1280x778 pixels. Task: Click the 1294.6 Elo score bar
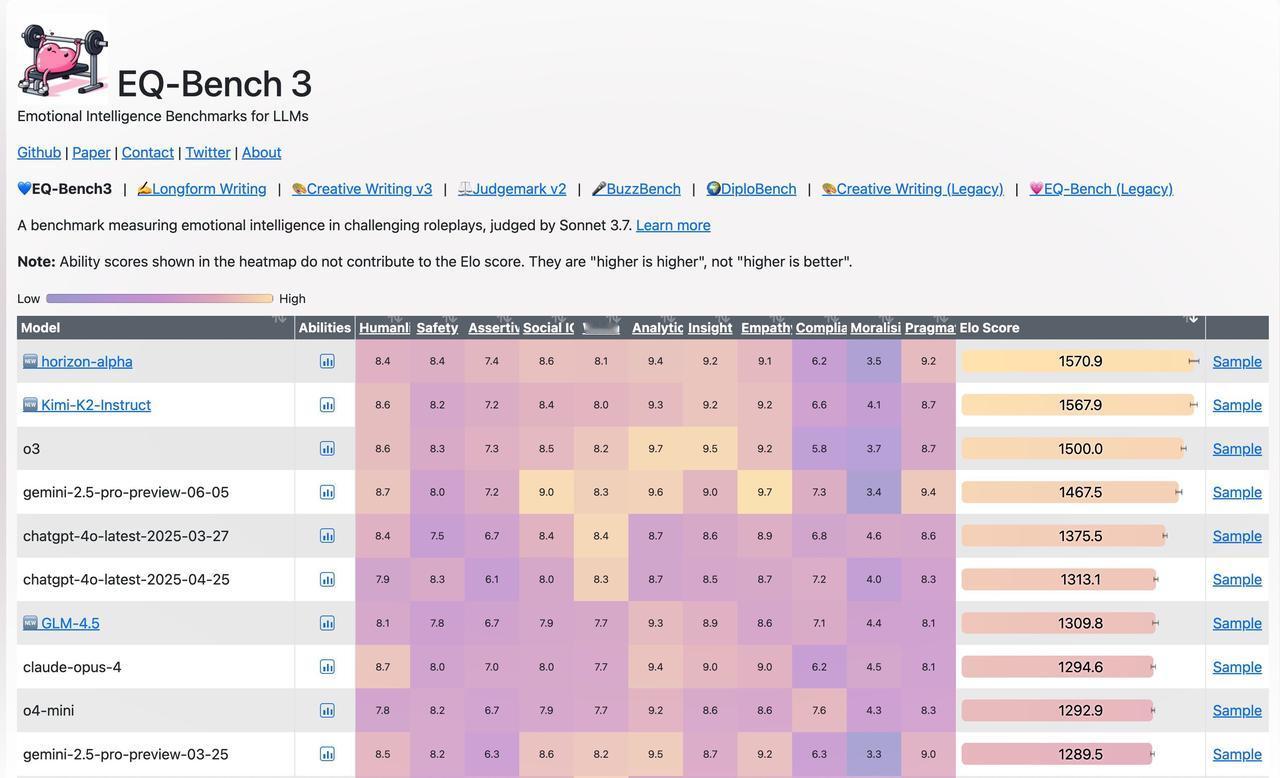[1059, 667]
